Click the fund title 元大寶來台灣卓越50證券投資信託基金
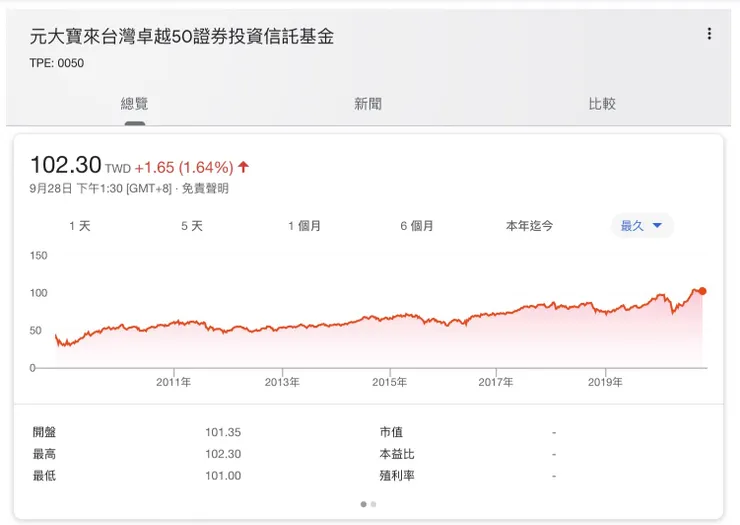The height and width of the screenshot is (525, 740). click(182, 36)
